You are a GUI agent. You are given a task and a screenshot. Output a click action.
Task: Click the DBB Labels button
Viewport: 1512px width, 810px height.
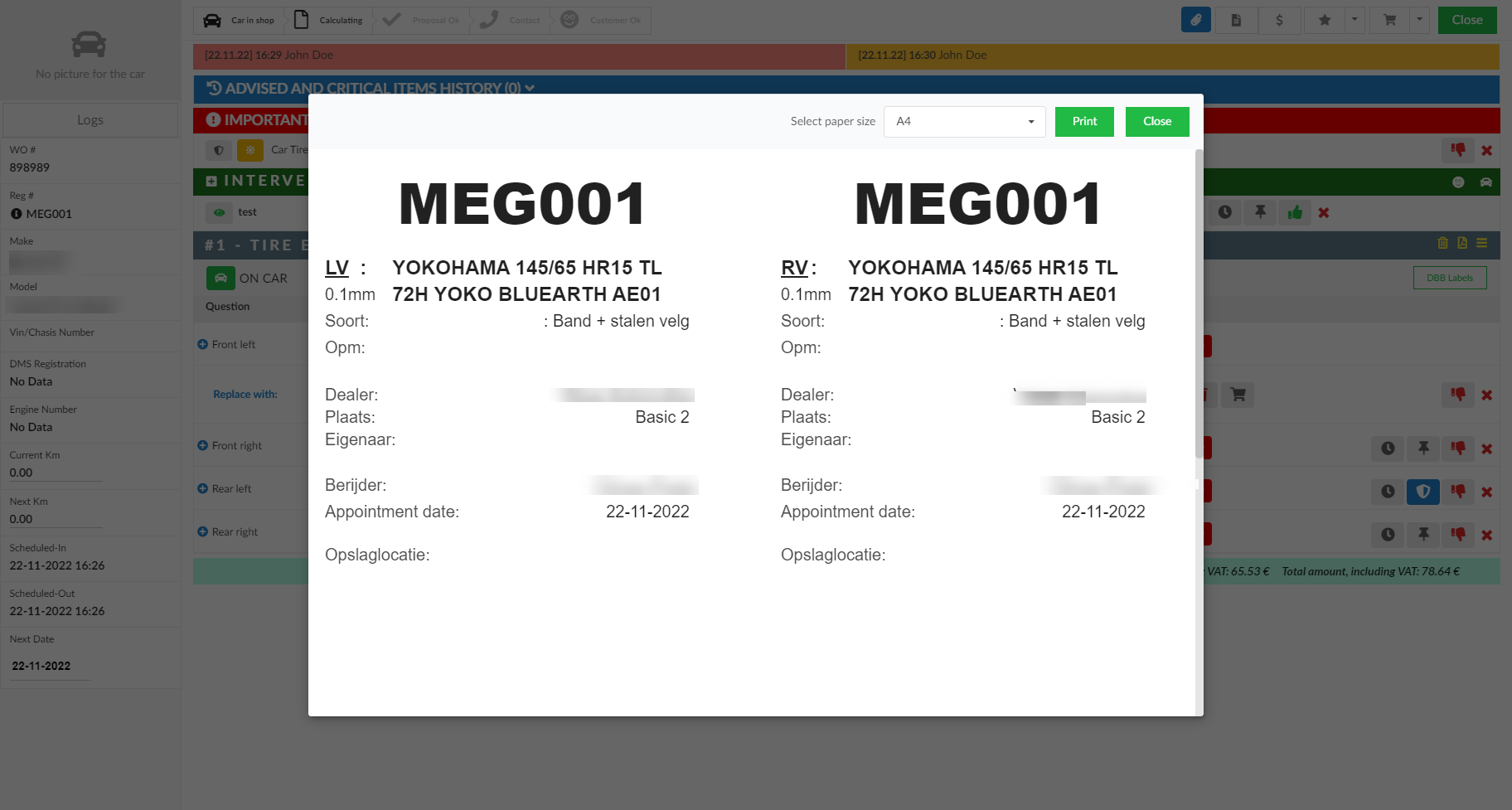[1450, 278]
